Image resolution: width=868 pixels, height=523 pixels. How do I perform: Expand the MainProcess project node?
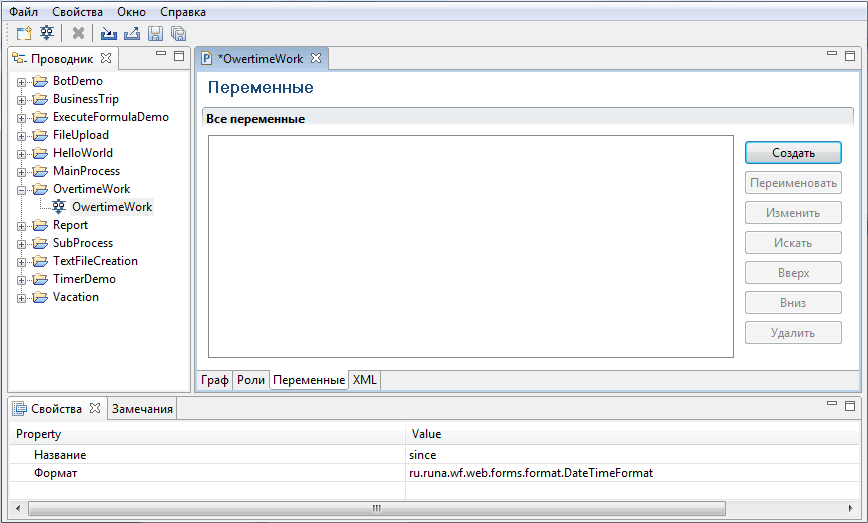(21, 172)
